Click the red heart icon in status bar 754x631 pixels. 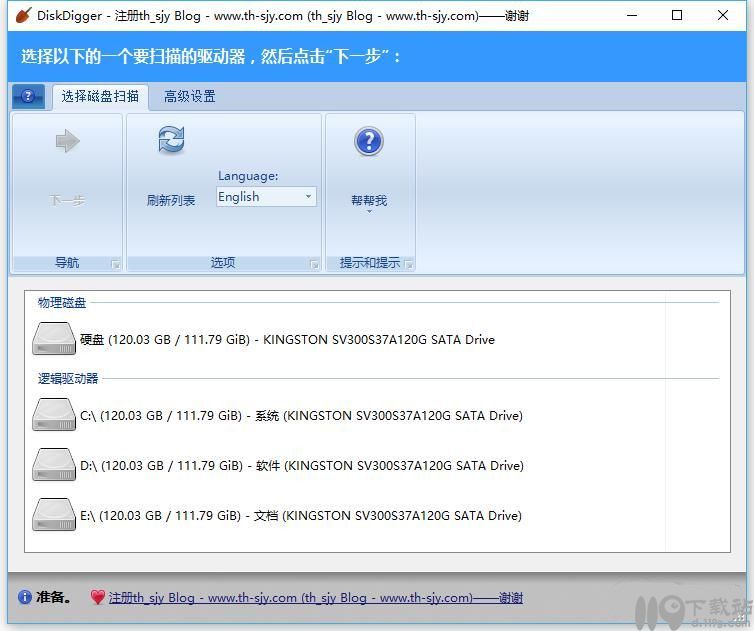[x=98, y=597]
